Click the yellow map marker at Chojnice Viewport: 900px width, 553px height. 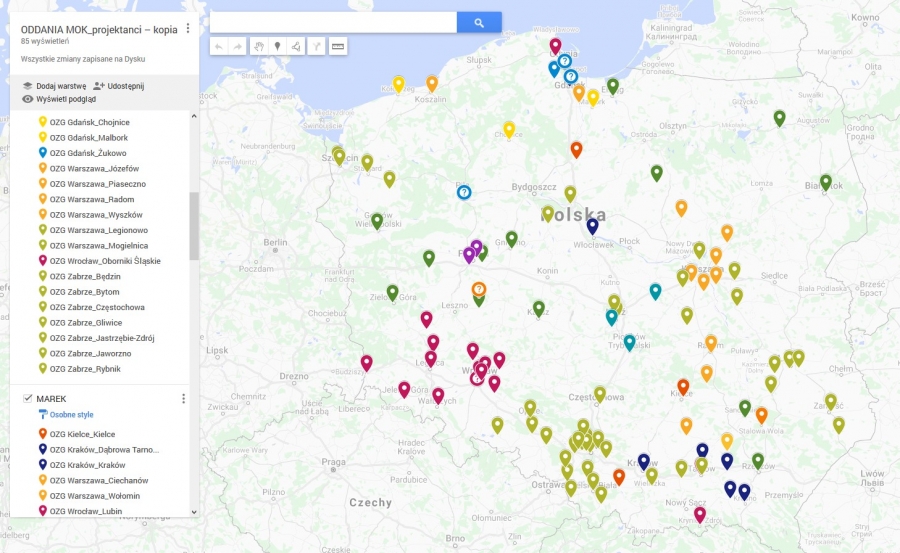click(x=509, y=129)
